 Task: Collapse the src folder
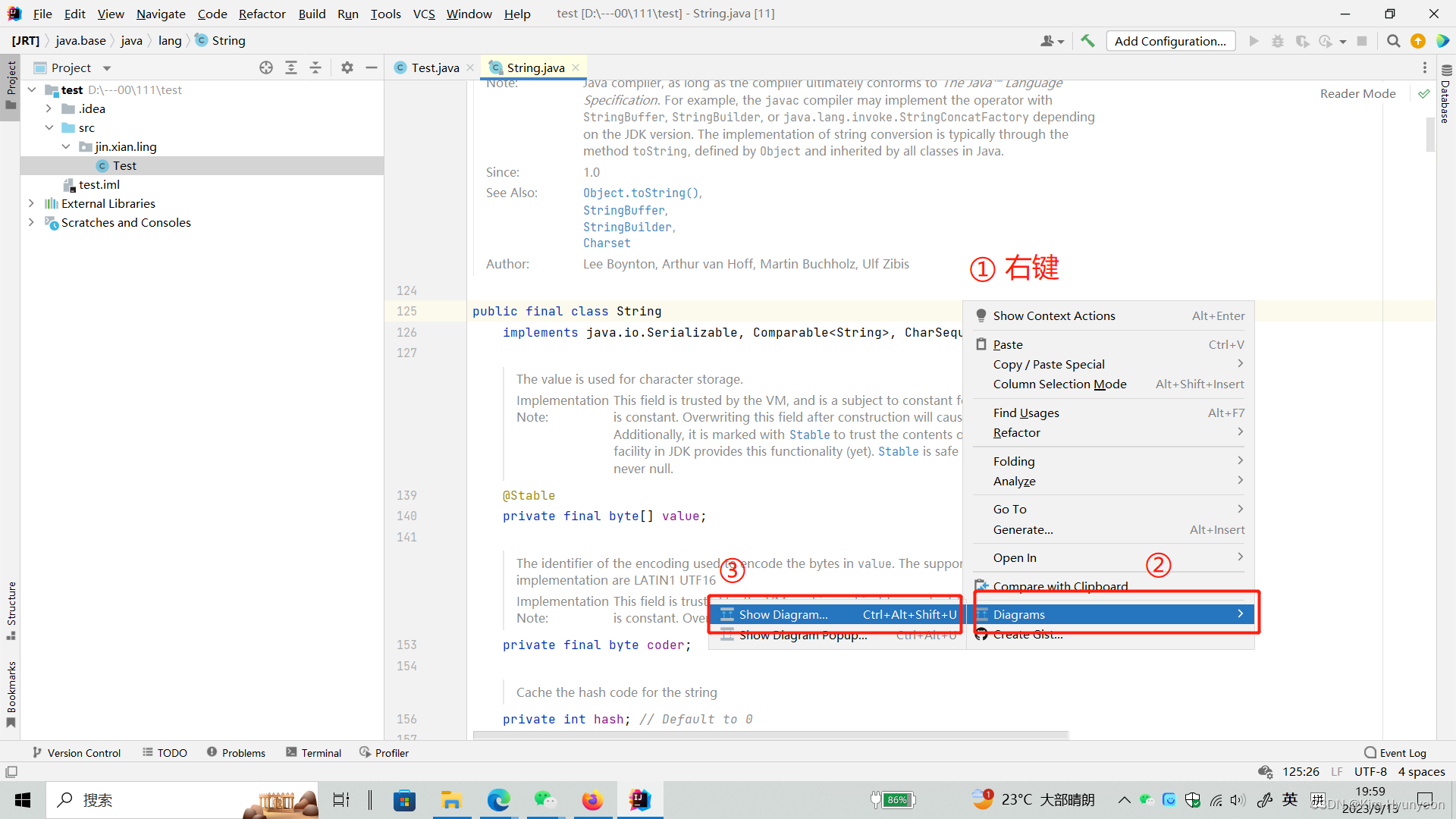pyautogui.click(x=49, y=127)
